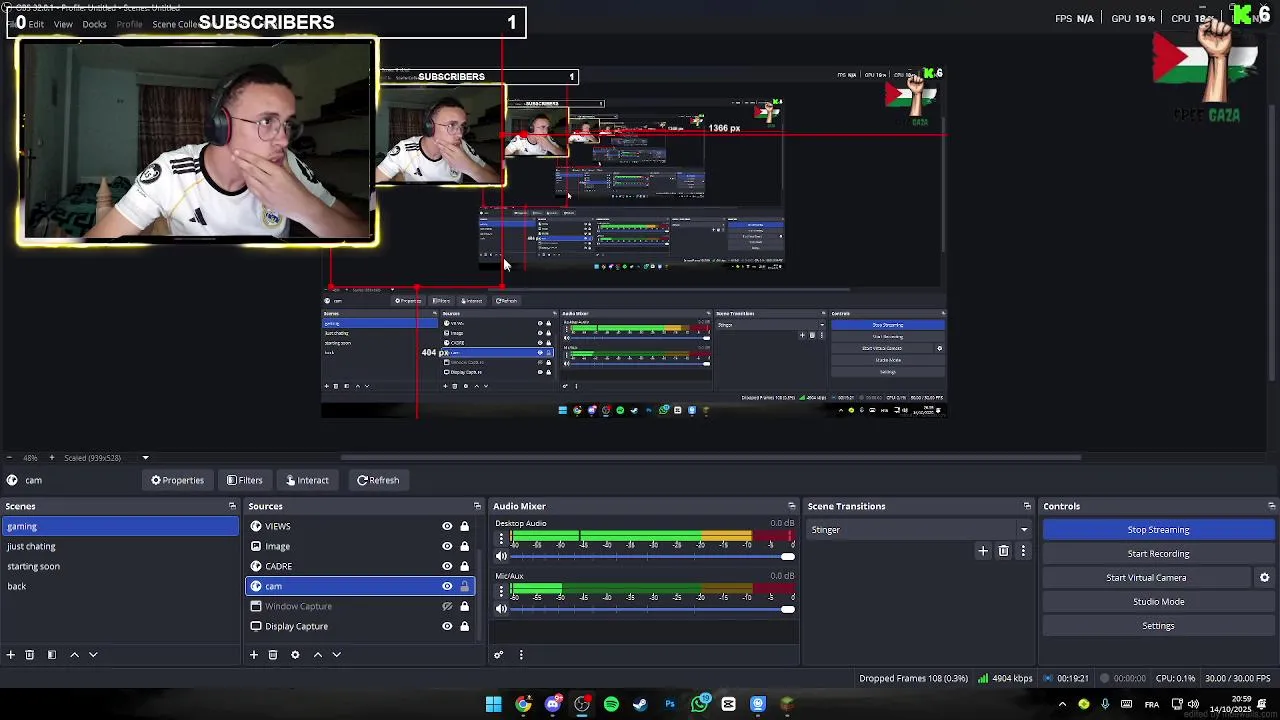
Task: Mute the Mic/Aux speaker icon
Action: 502,609
